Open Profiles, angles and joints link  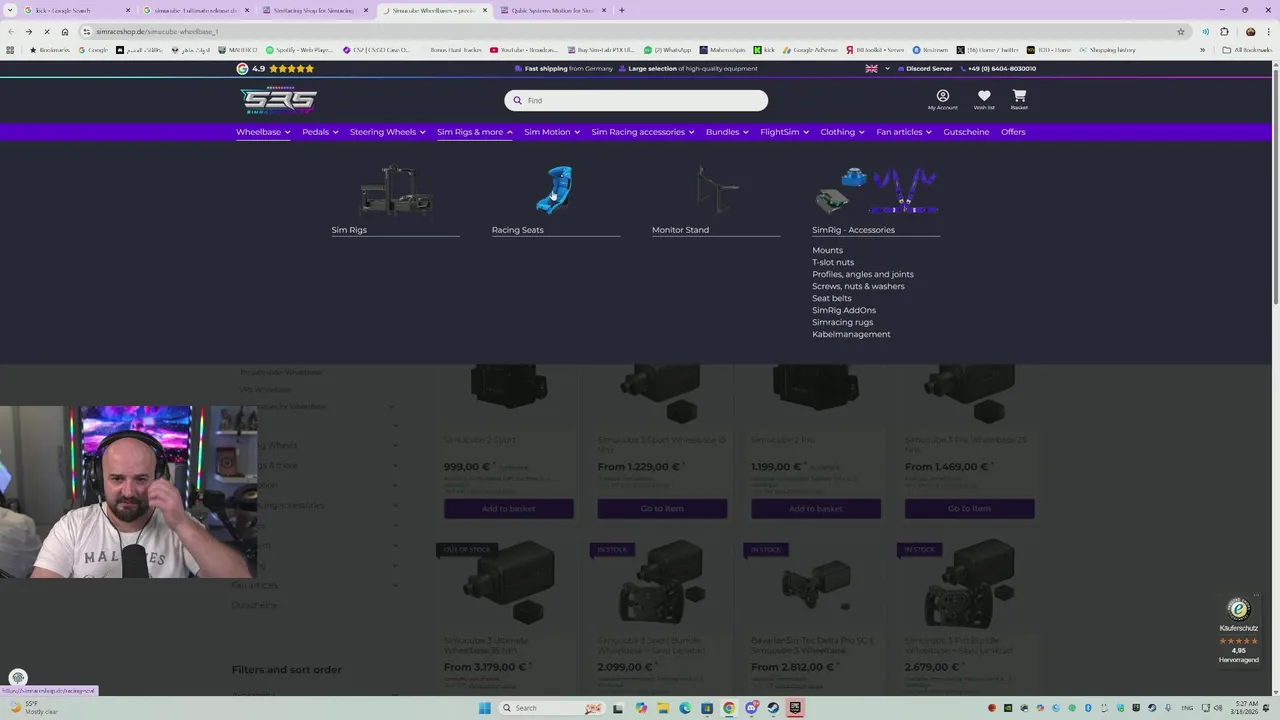[x=863, y=274]
